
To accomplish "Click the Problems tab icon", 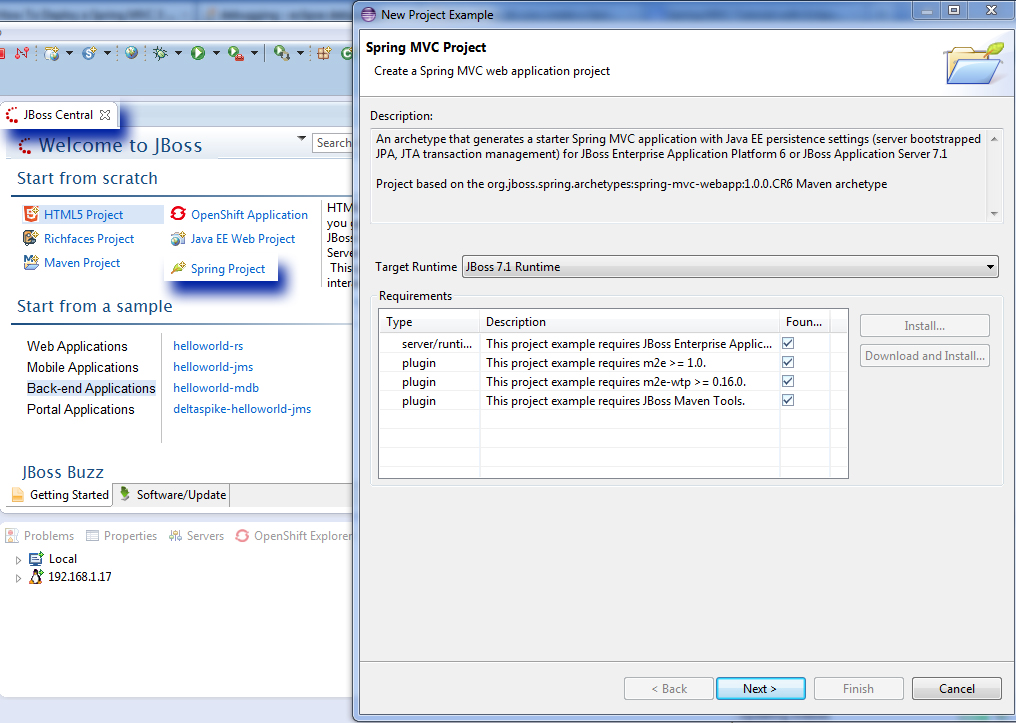I will [12, 535].
